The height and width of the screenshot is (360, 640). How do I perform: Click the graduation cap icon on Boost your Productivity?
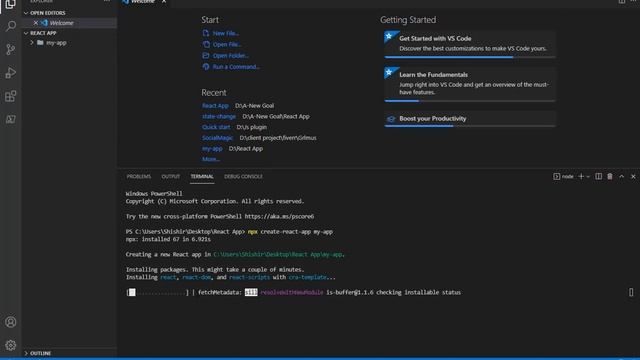391,119
